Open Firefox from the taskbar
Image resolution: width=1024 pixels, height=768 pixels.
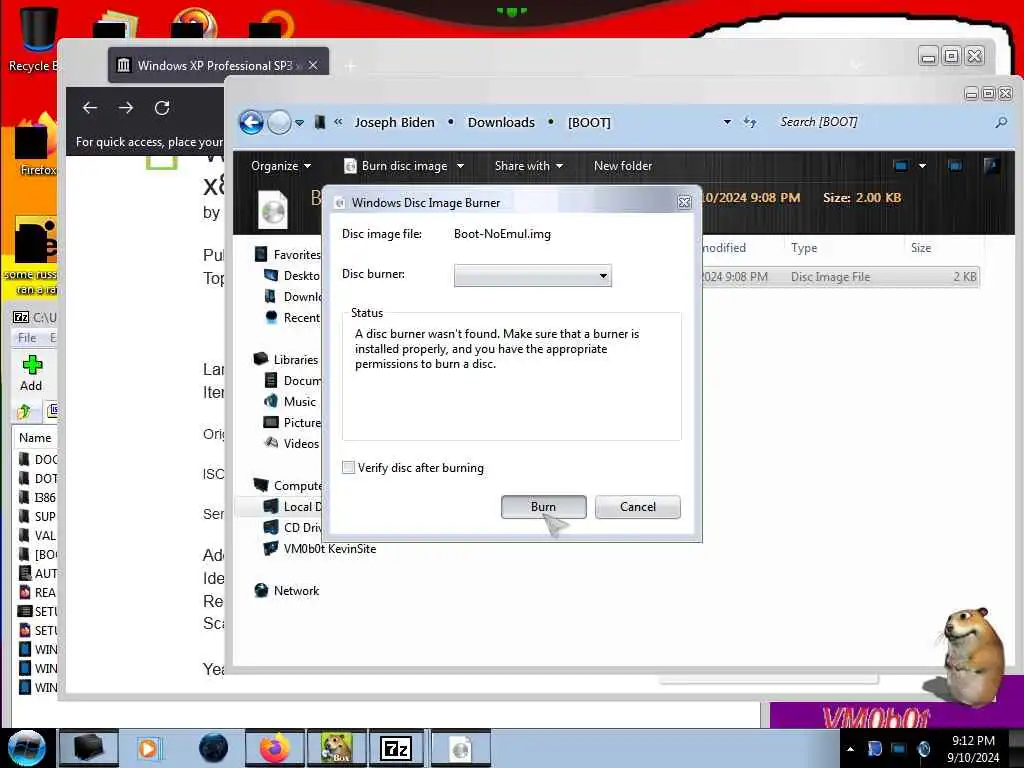[x=275, y=748]
